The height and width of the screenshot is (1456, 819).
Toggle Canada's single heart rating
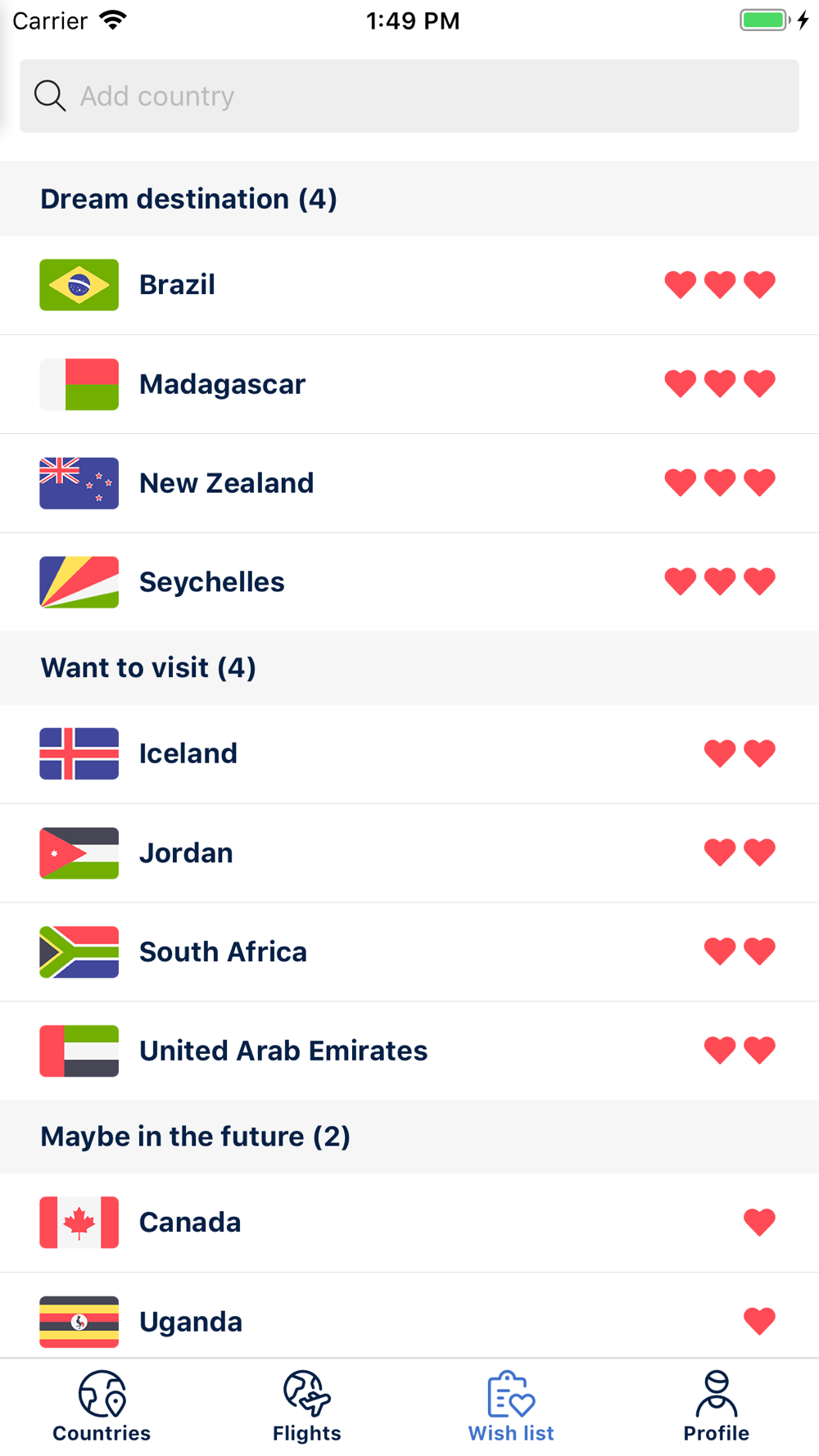(x=759, y=1223)
